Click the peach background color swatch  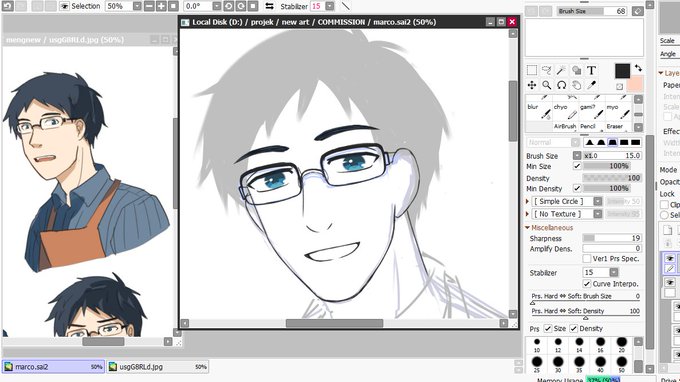[x=635, y=85]
